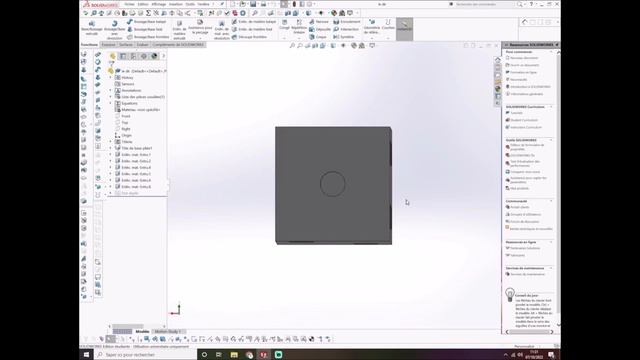Viewport: 640px width, 360px height.
Task: Click the task pane Home resources icon
Action: [x=498, y=60]
